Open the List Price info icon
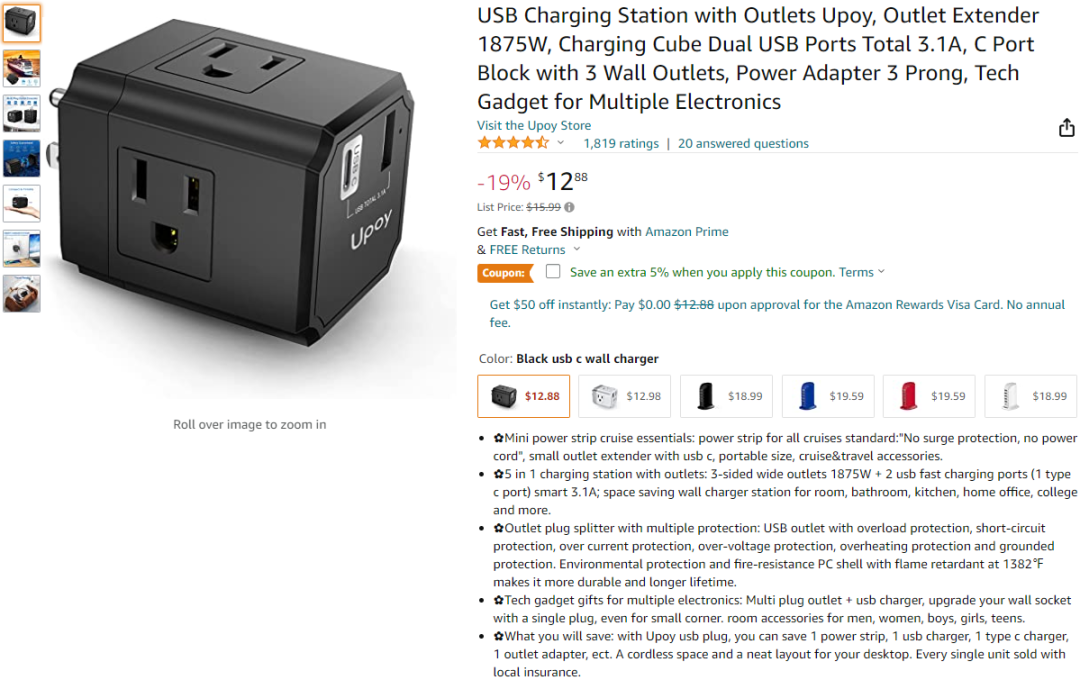 point(569,207)
